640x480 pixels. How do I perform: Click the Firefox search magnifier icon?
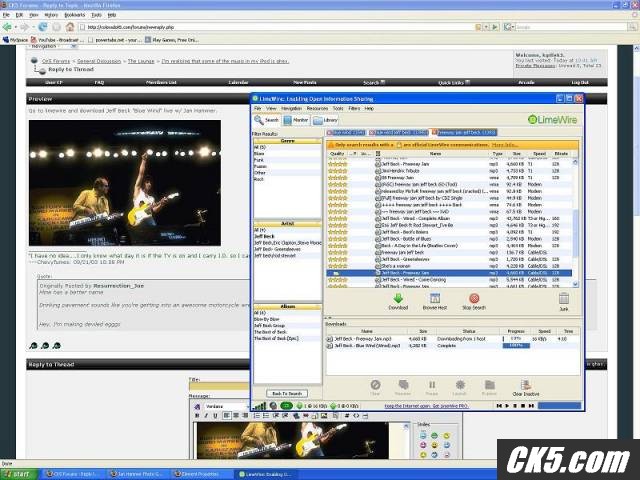pos(633,27)
